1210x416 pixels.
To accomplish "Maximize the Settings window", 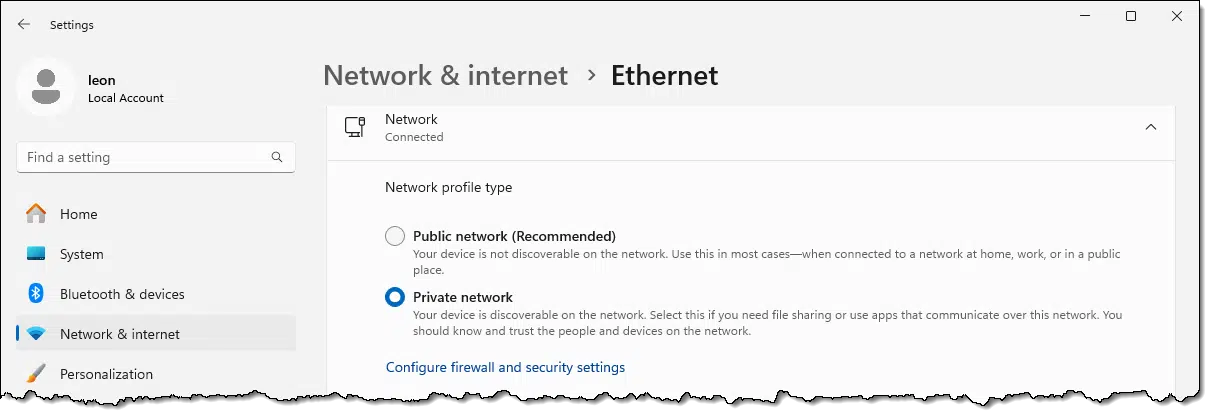I will coord(1131,16).
